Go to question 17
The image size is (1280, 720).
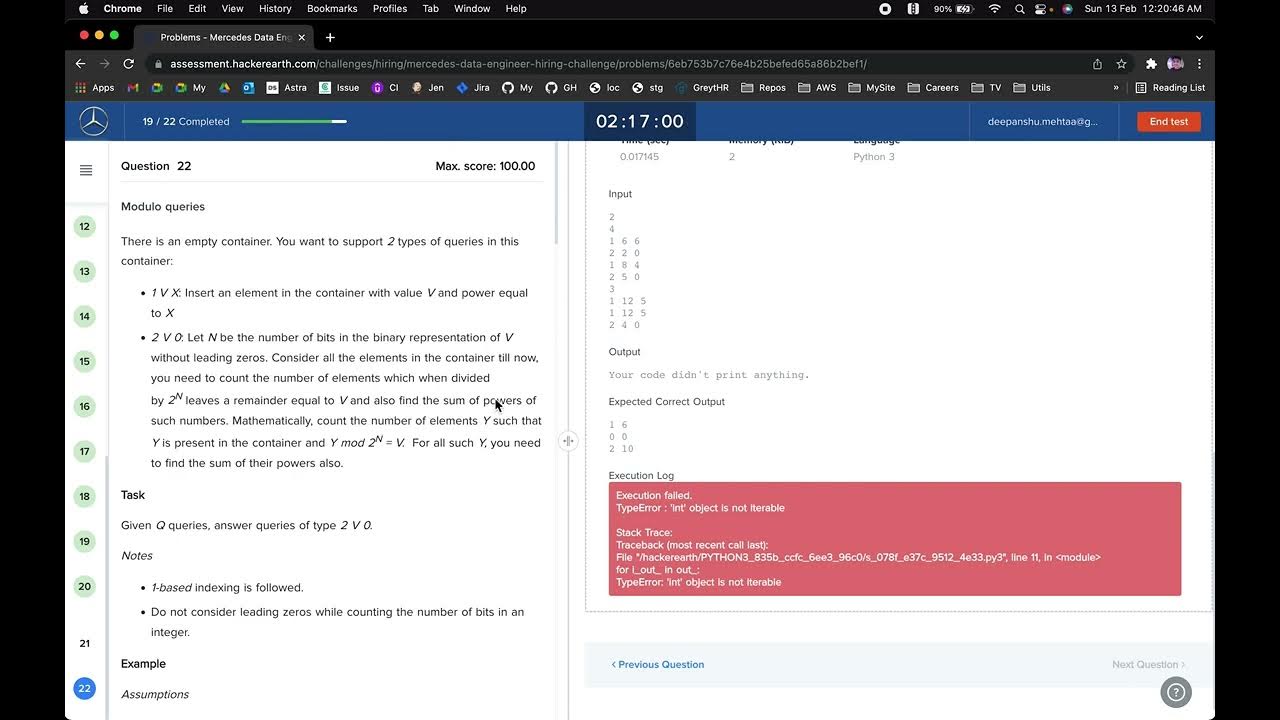[85, 451]
